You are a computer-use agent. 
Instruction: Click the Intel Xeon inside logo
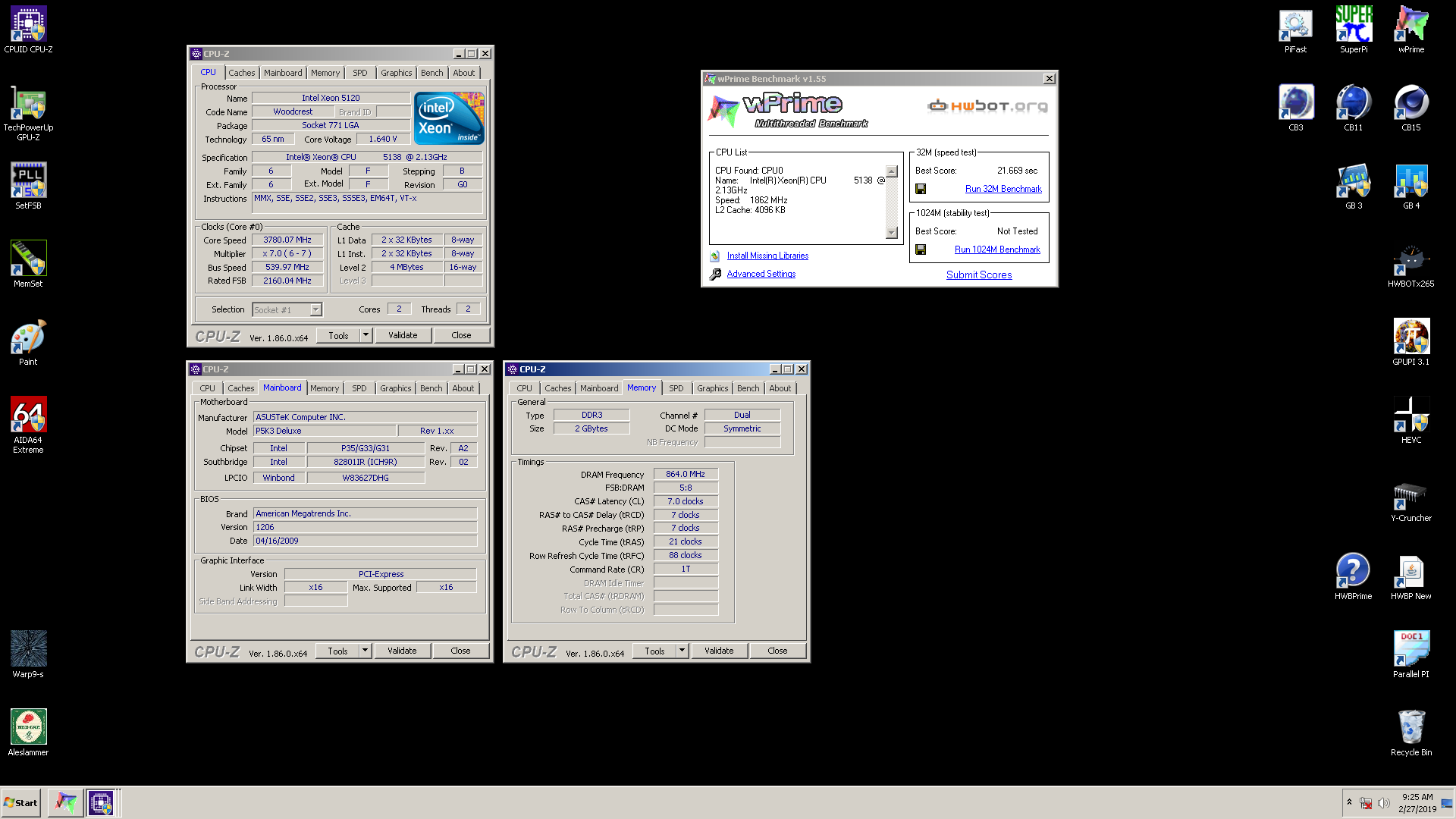(x=449, y=118)
